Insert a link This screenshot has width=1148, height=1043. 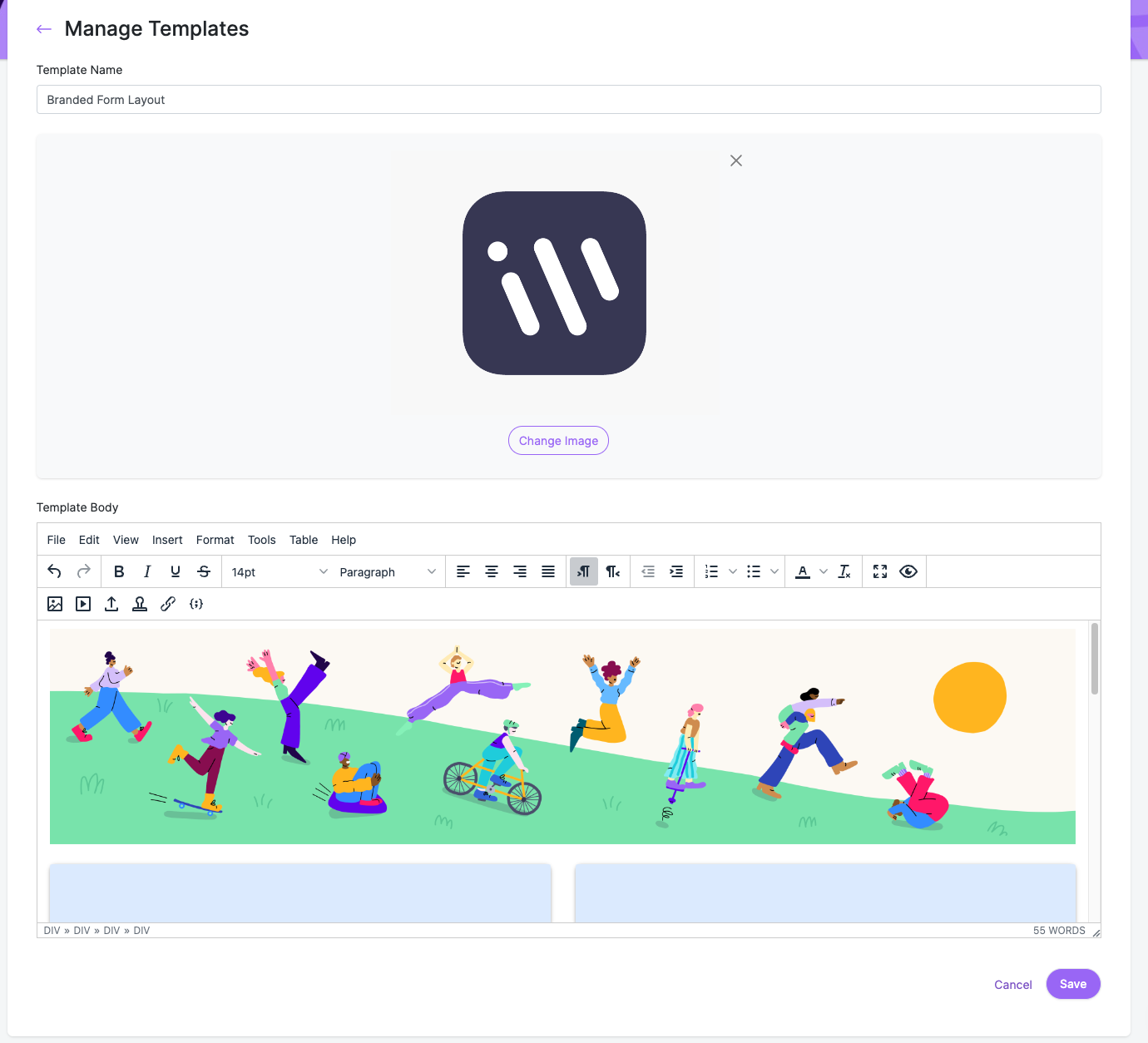tap(168, 604)
